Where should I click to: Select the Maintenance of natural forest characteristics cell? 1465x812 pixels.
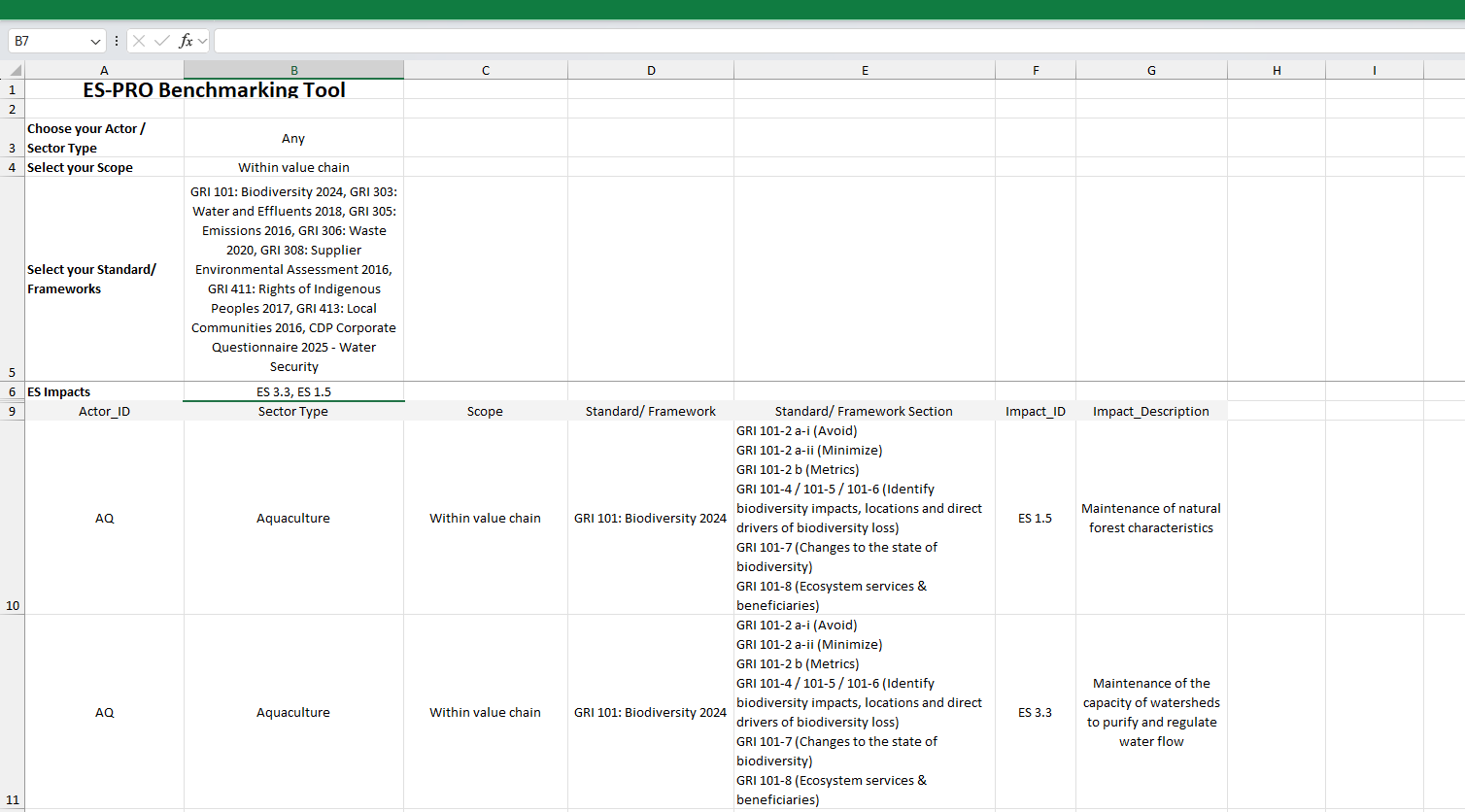1151,518
